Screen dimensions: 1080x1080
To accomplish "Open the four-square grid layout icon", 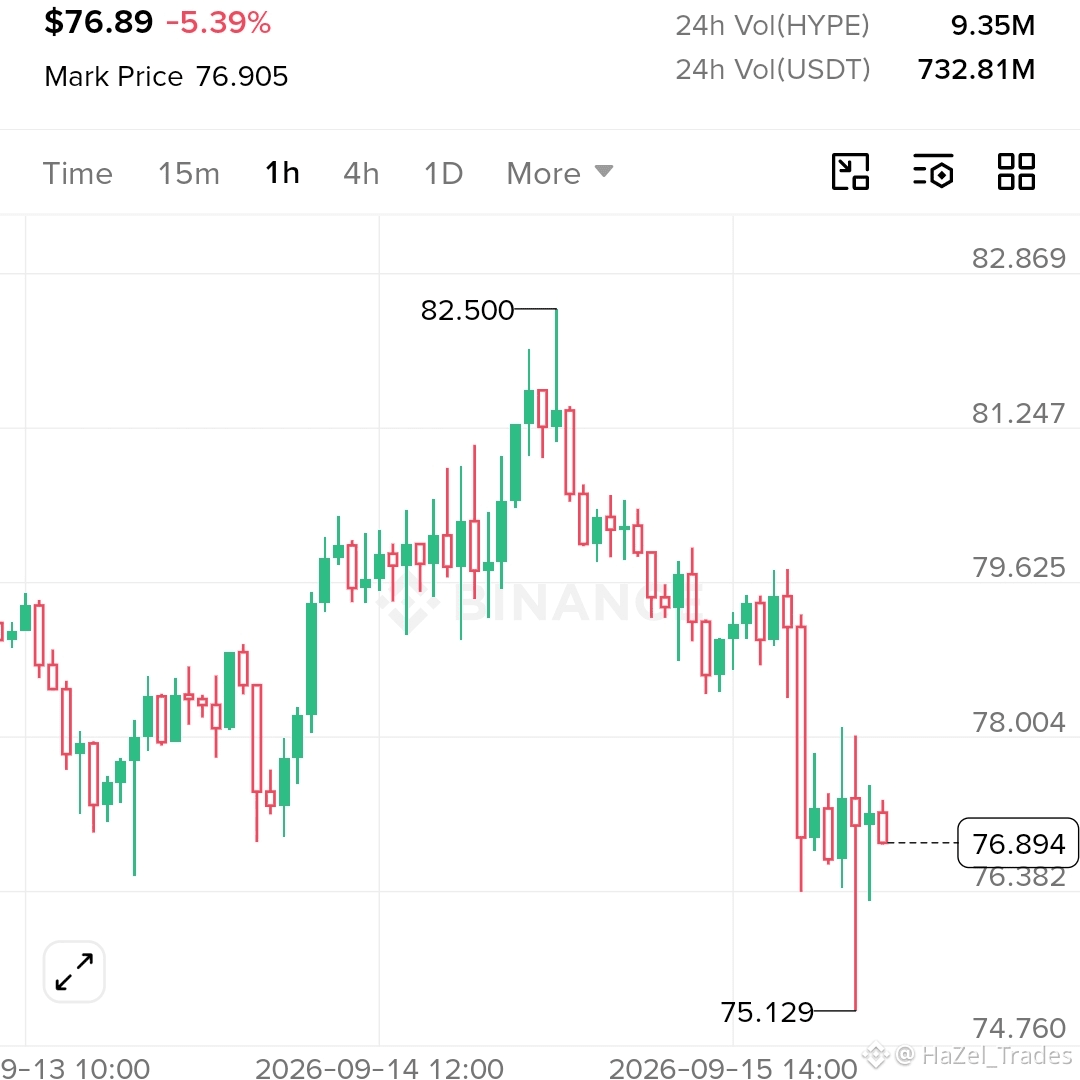I will [1017, 172].
